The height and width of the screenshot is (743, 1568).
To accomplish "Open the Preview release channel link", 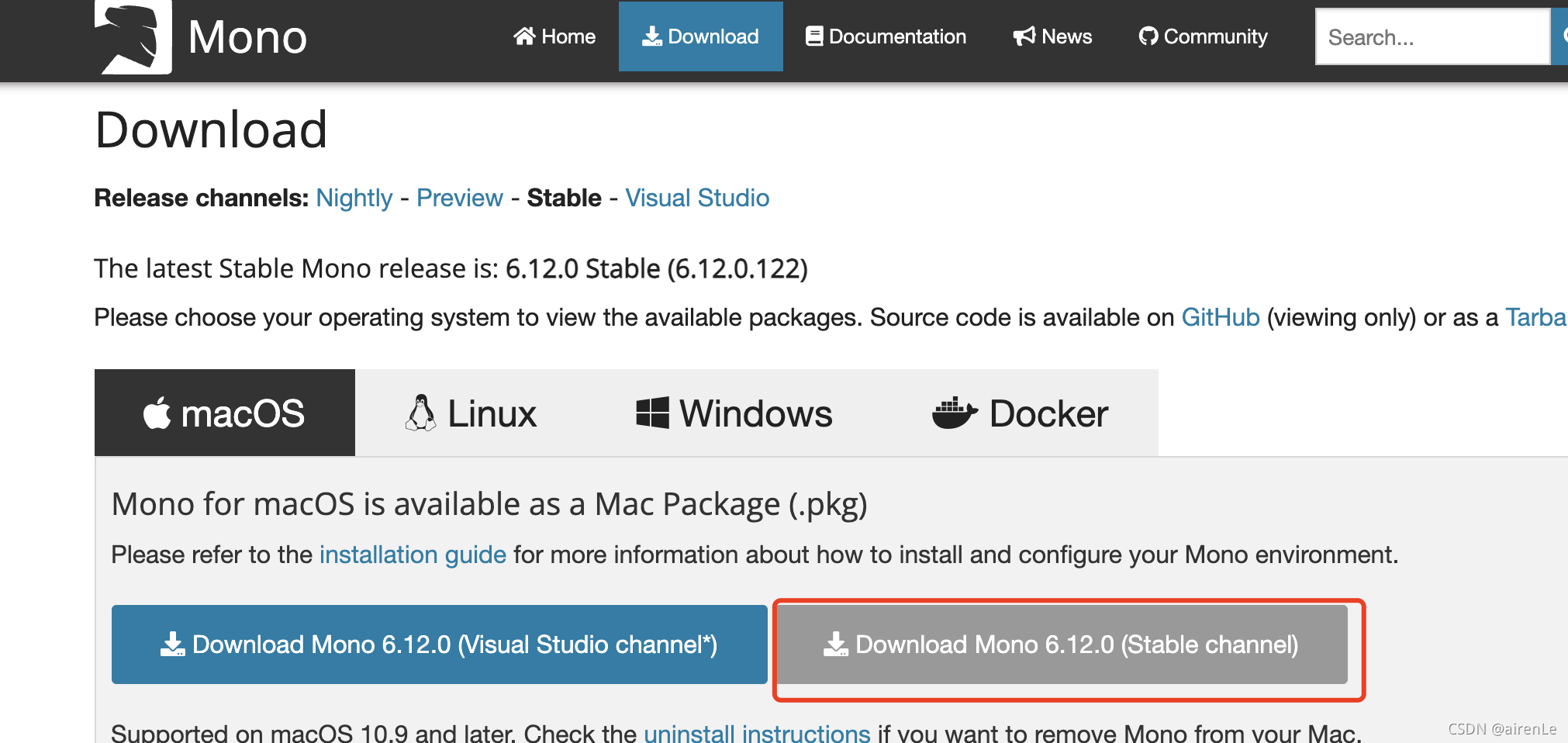I will (x=460, y=198).
